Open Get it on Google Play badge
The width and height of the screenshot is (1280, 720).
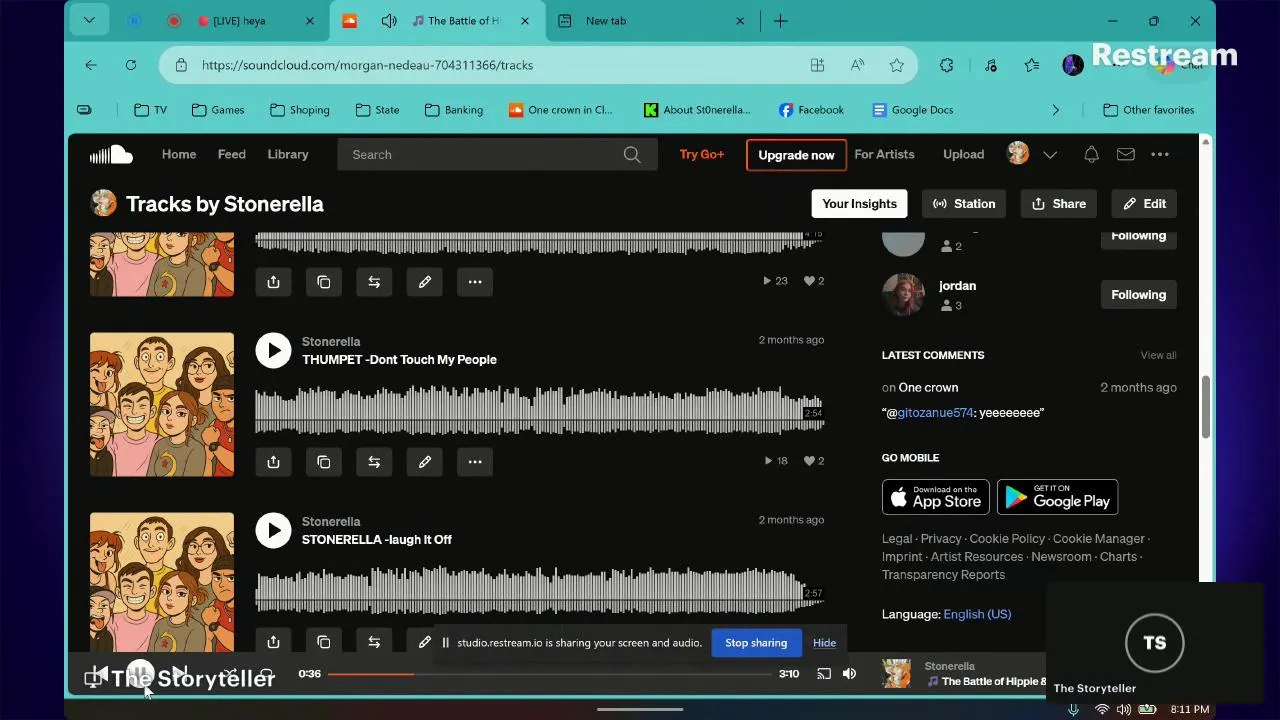1057,497
